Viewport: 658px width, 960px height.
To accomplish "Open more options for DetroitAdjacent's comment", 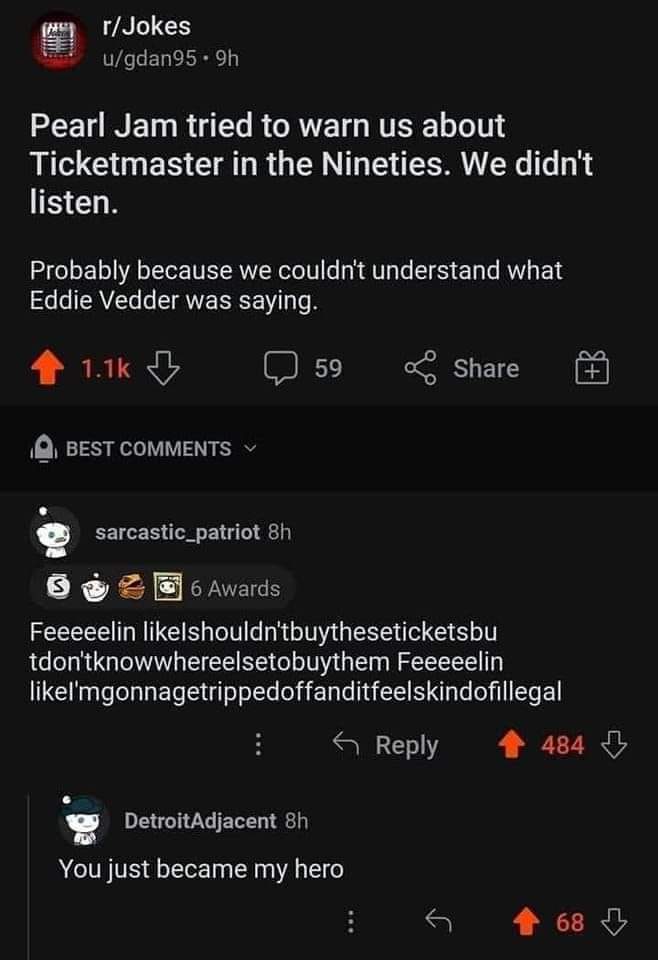I will click(351, 922).
